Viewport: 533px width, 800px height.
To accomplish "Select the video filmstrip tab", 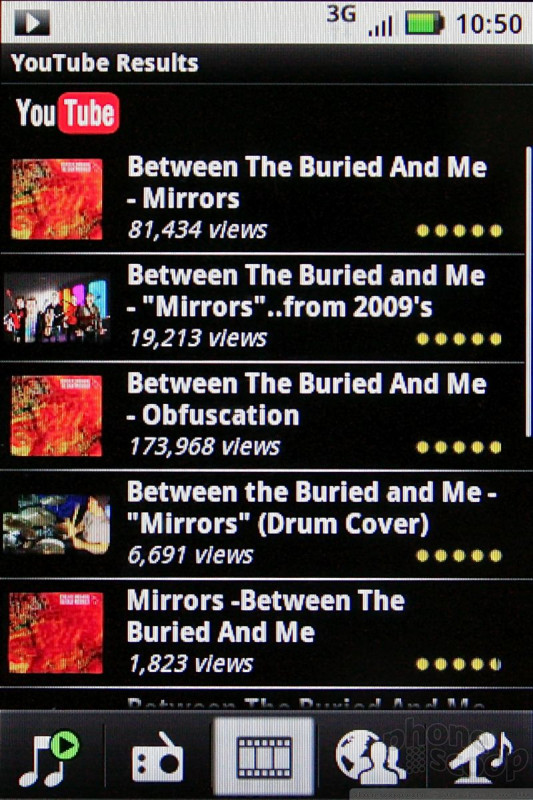I will pyautogui.click(x=264, y=757).
